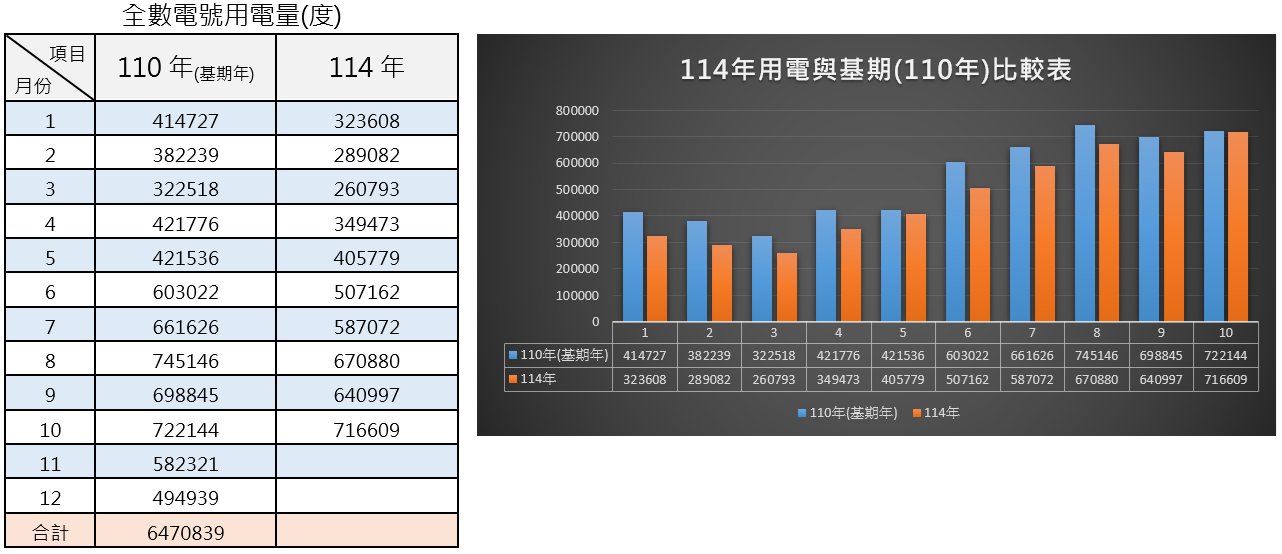Click the 月份 label in the diagonal header cell
Image resolution: width=1282 pixels, height=554 pixels.
[x=33, y=86]
